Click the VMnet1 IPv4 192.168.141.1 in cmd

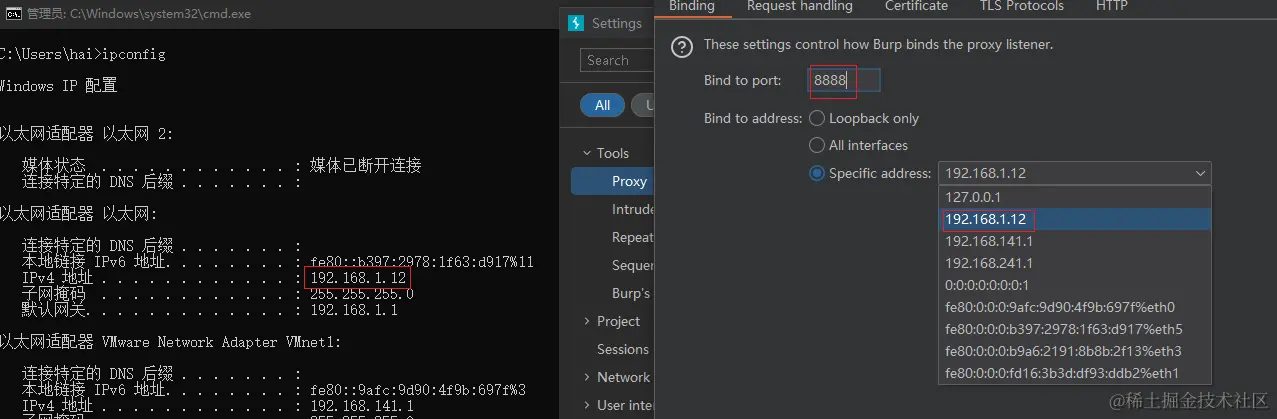pyautogui.click(x=362, y=406)
